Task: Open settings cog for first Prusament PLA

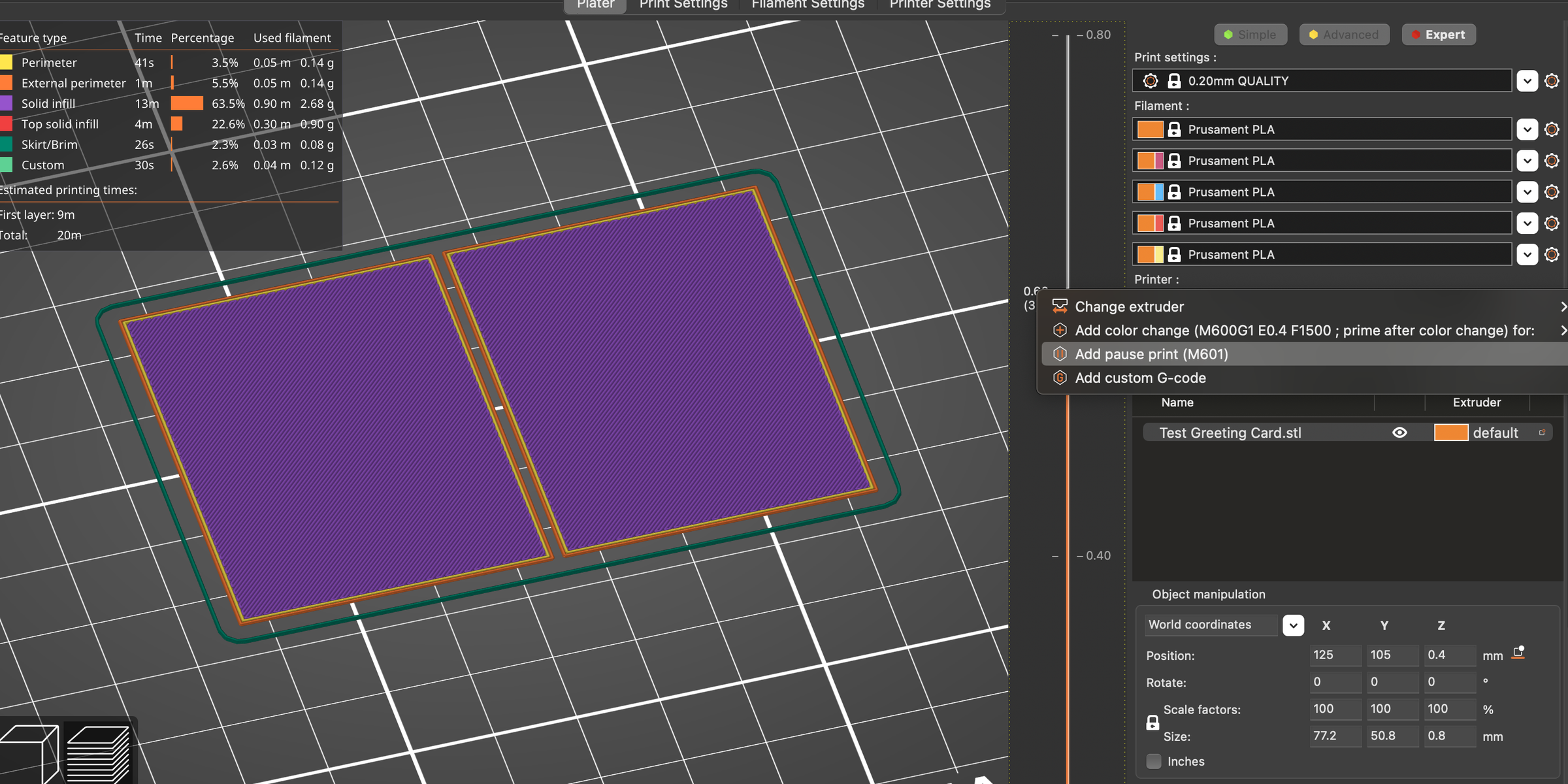Action: tap(1552, 129)
